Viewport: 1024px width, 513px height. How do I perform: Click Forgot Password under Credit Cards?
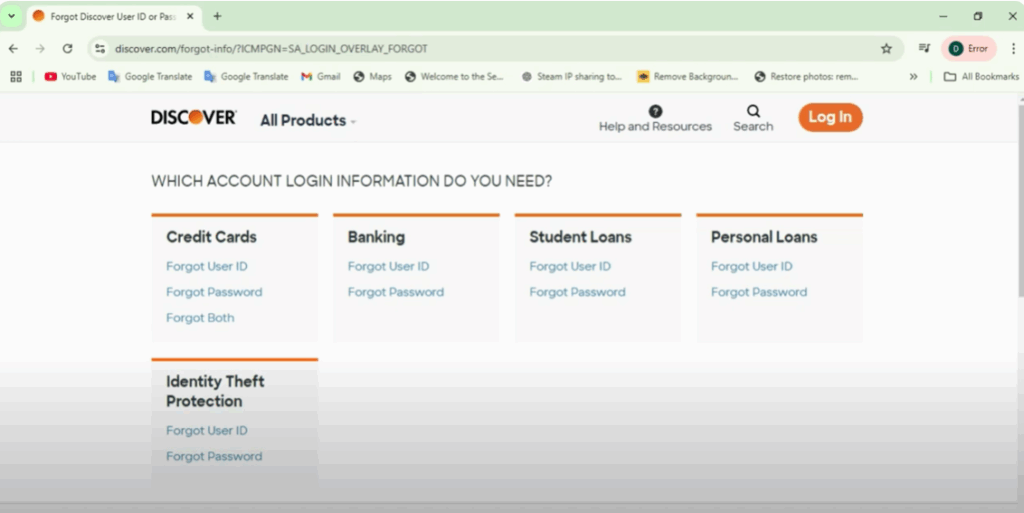[214, 292]
